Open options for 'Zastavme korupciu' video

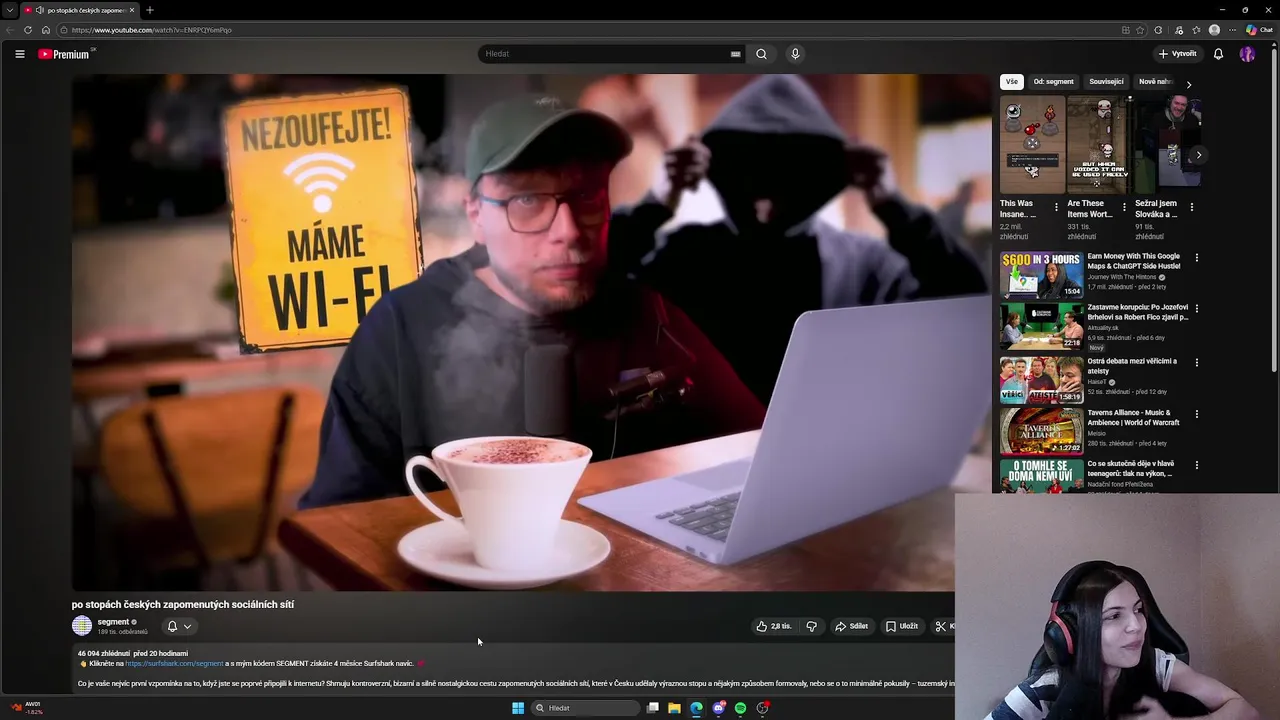pos(1196,309)
